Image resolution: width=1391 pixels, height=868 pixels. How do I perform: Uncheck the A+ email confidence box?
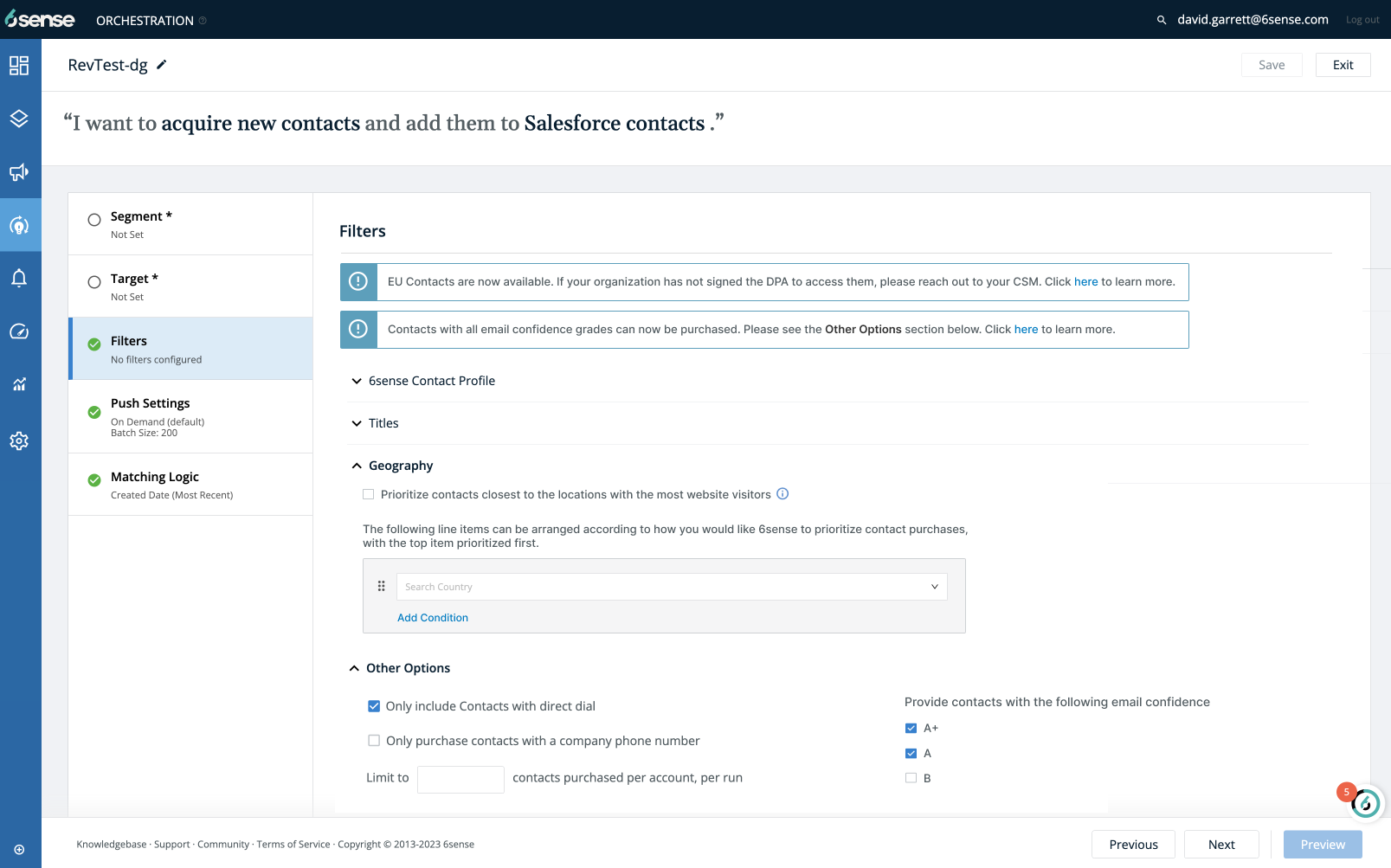pos(911,729)
